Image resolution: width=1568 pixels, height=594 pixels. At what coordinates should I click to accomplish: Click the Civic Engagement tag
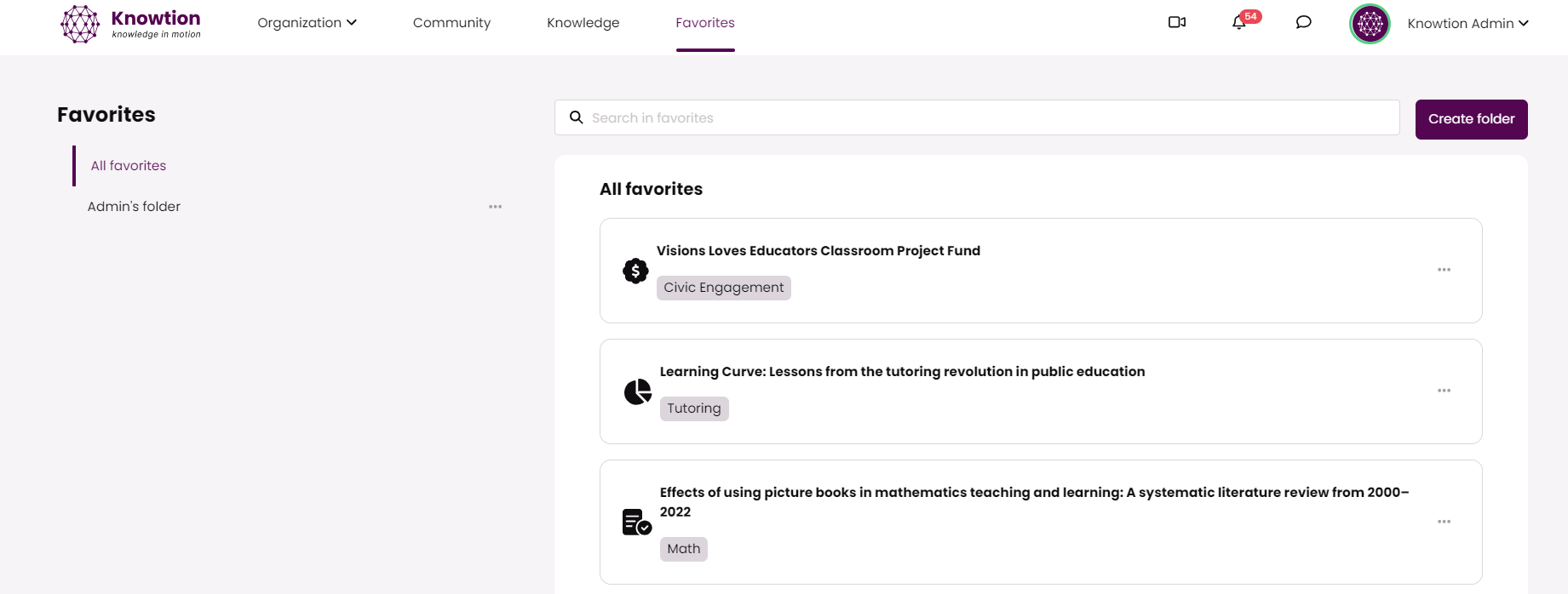pos(723,288)
